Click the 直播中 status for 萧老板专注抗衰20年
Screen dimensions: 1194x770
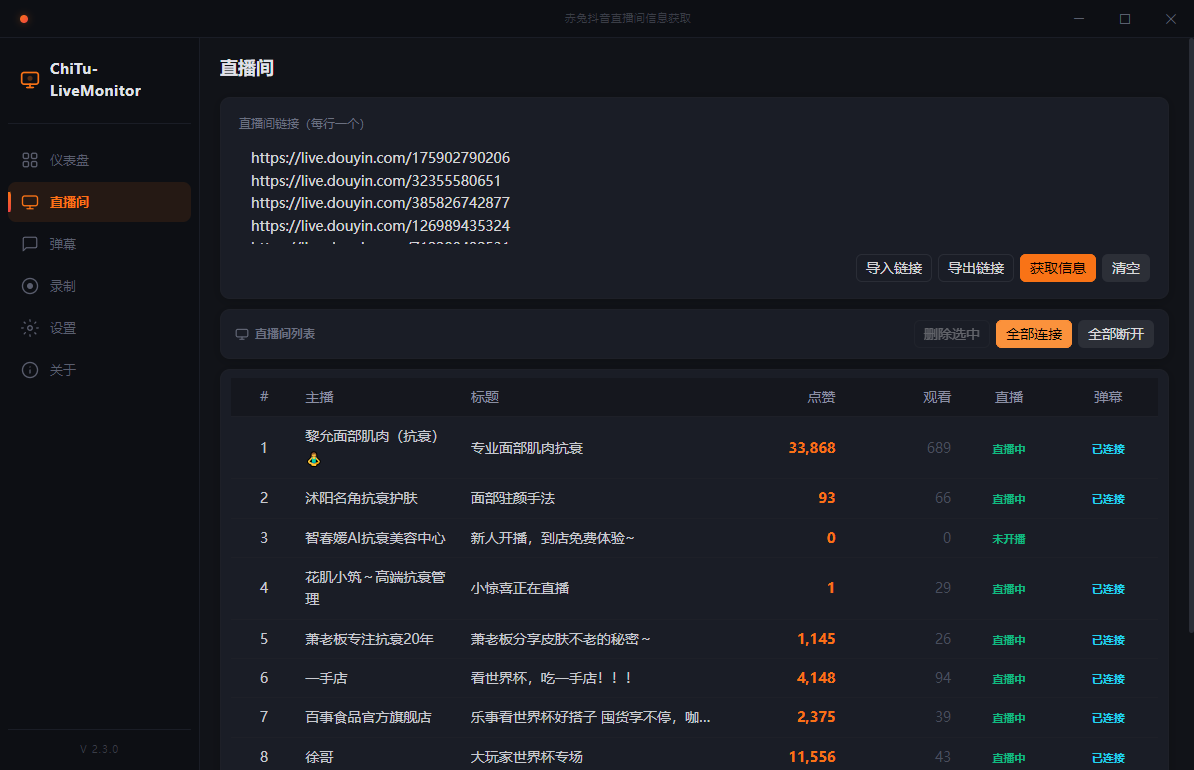1009,640
